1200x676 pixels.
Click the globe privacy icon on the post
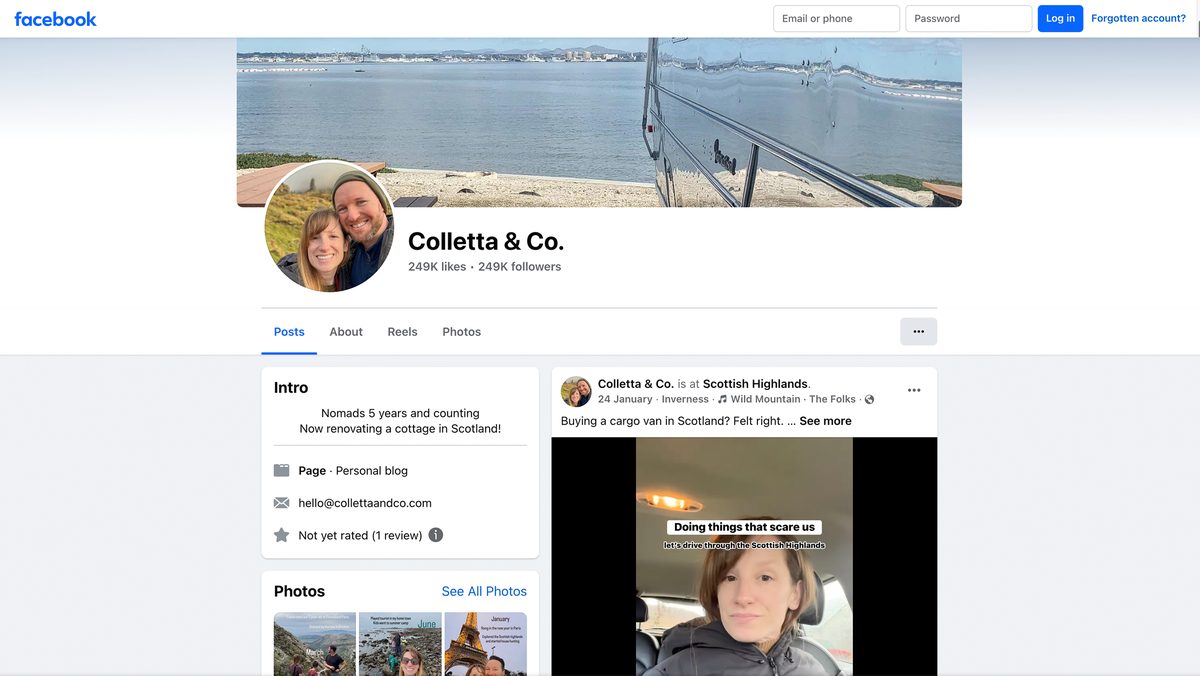click(868, 399)
